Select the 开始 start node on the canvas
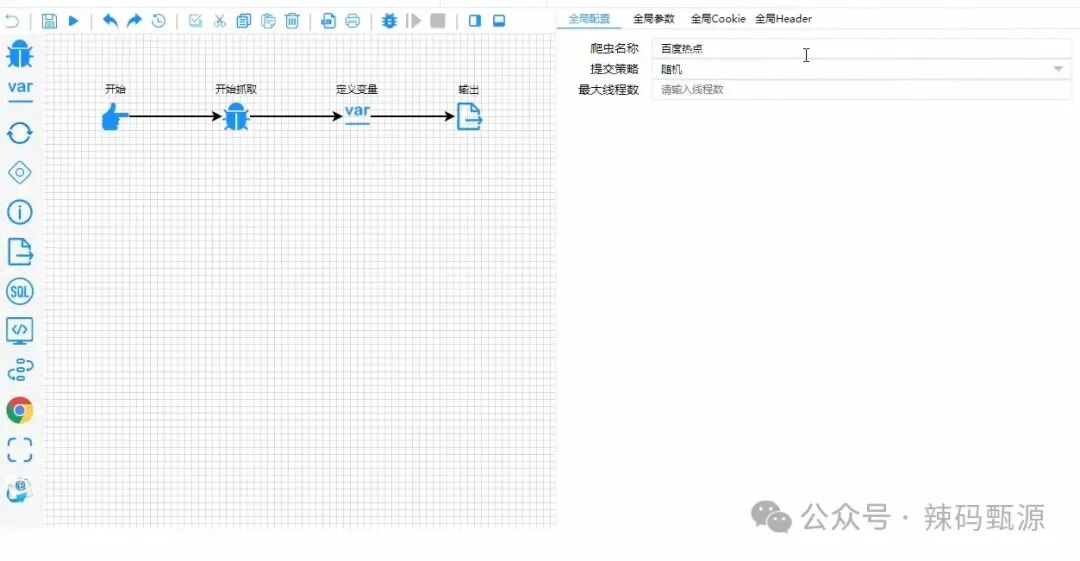This screenshot has height=561, width=1080. [115, 116]
